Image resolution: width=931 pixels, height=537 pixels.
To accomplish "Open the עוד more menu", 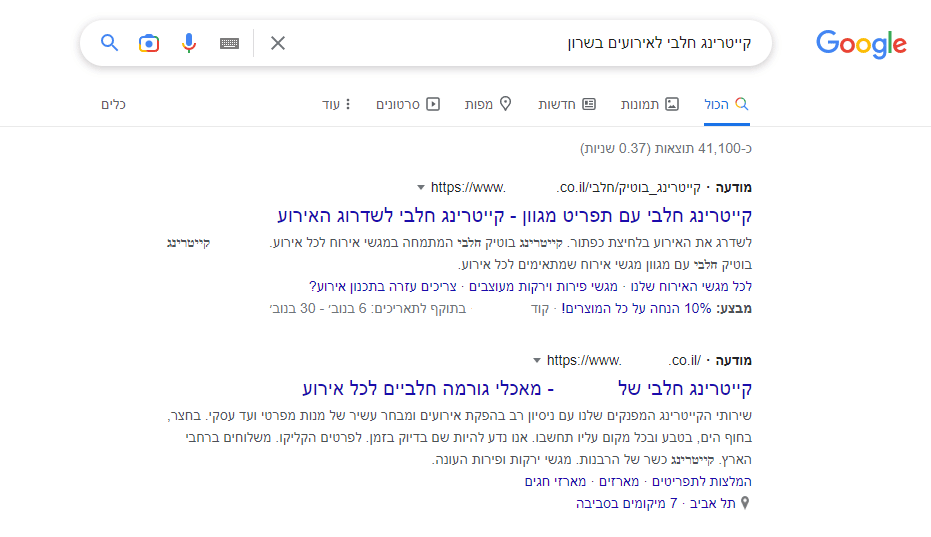I will click(x=336, y=105).
